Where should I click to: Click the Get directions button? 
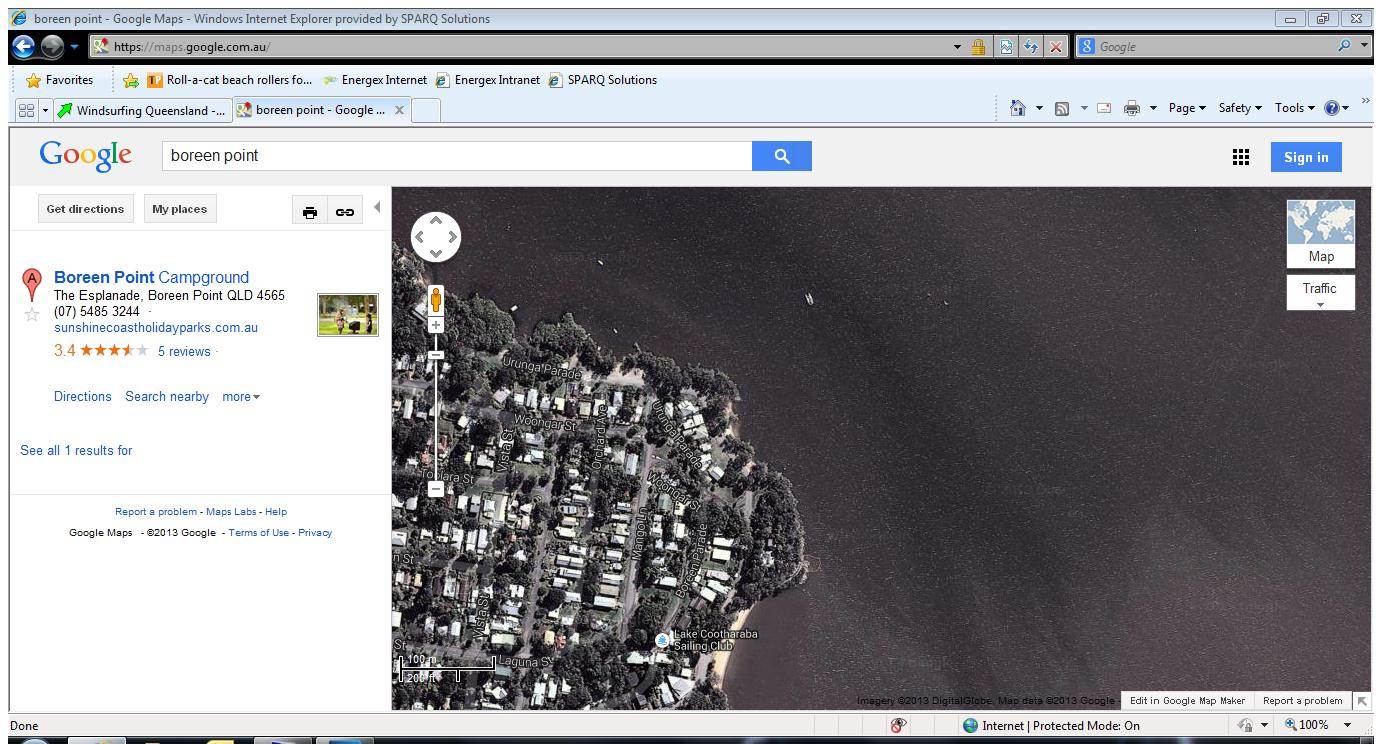(85, 209)
